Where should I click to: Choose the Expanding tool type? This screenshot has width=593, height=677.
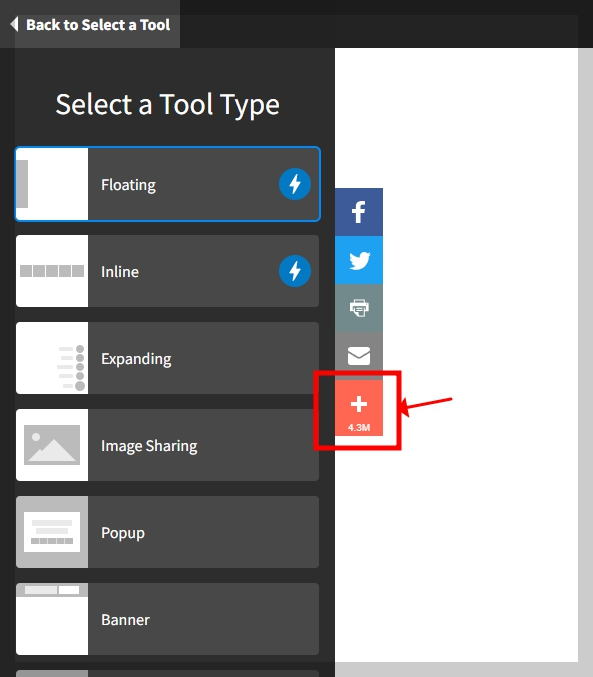click(168, 358)
